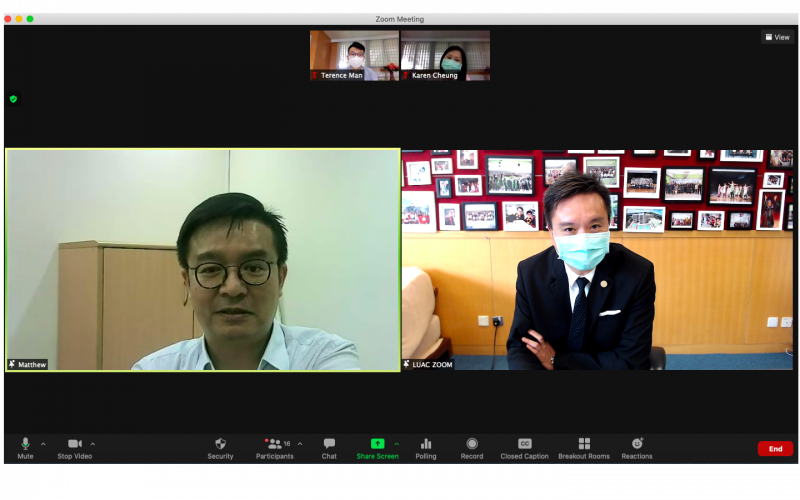
Task: Open the Participants panel
Action: click(274, 448)
